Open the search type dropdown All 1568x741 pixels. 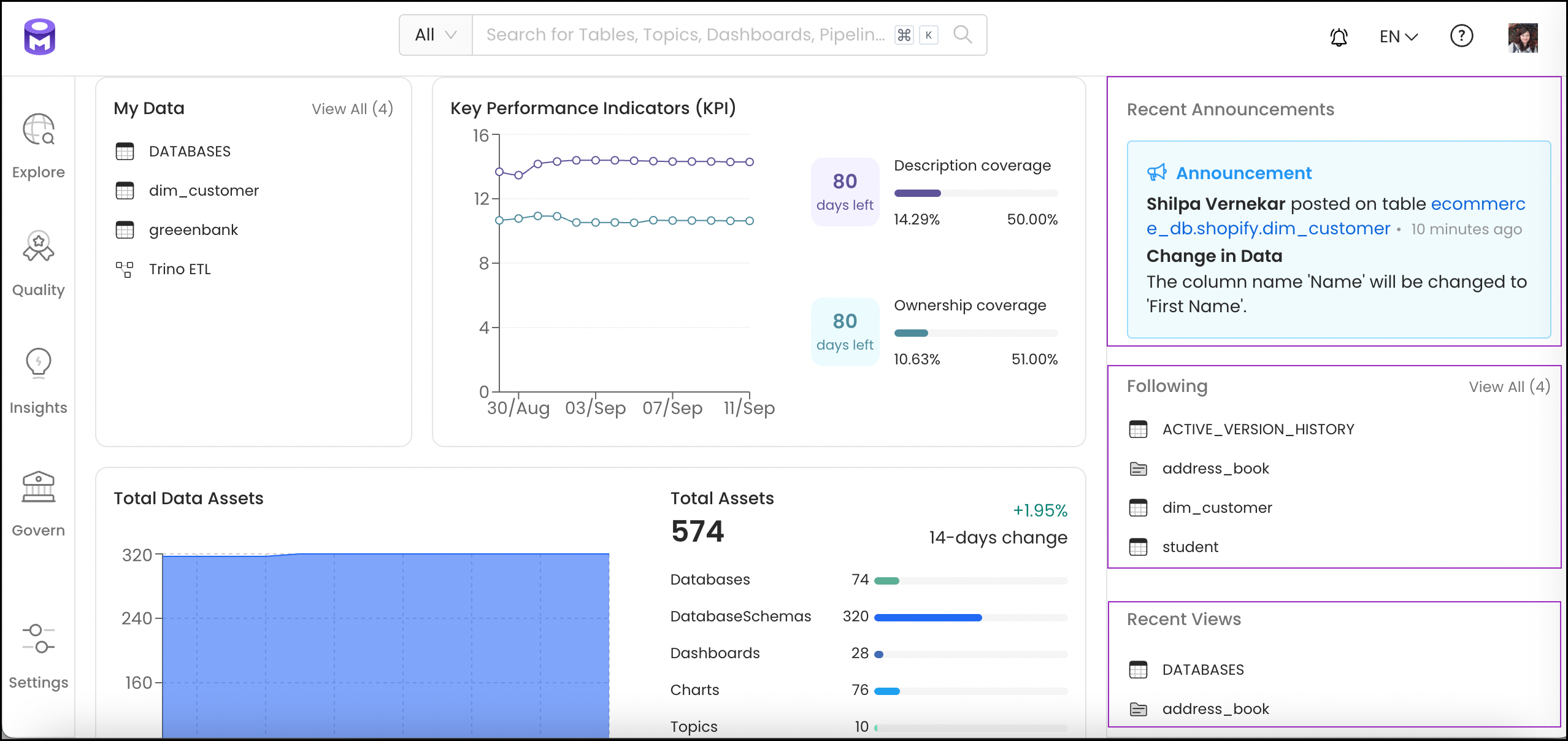[x=433, y=35]
